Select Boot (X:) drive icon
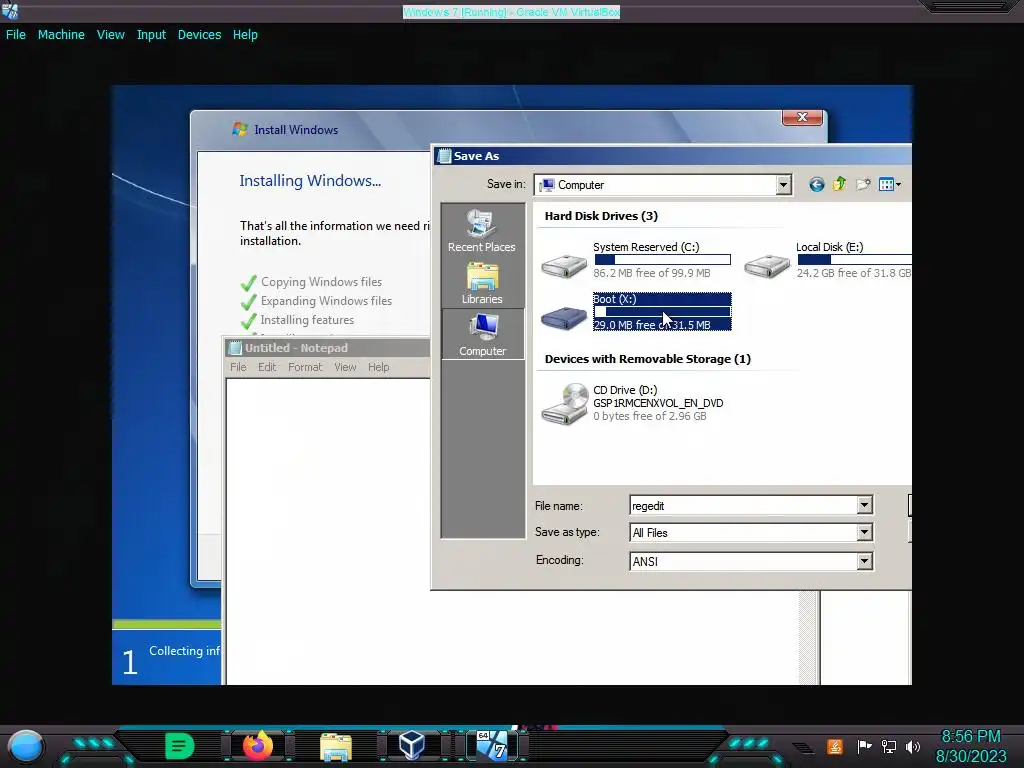 (564, 317)
